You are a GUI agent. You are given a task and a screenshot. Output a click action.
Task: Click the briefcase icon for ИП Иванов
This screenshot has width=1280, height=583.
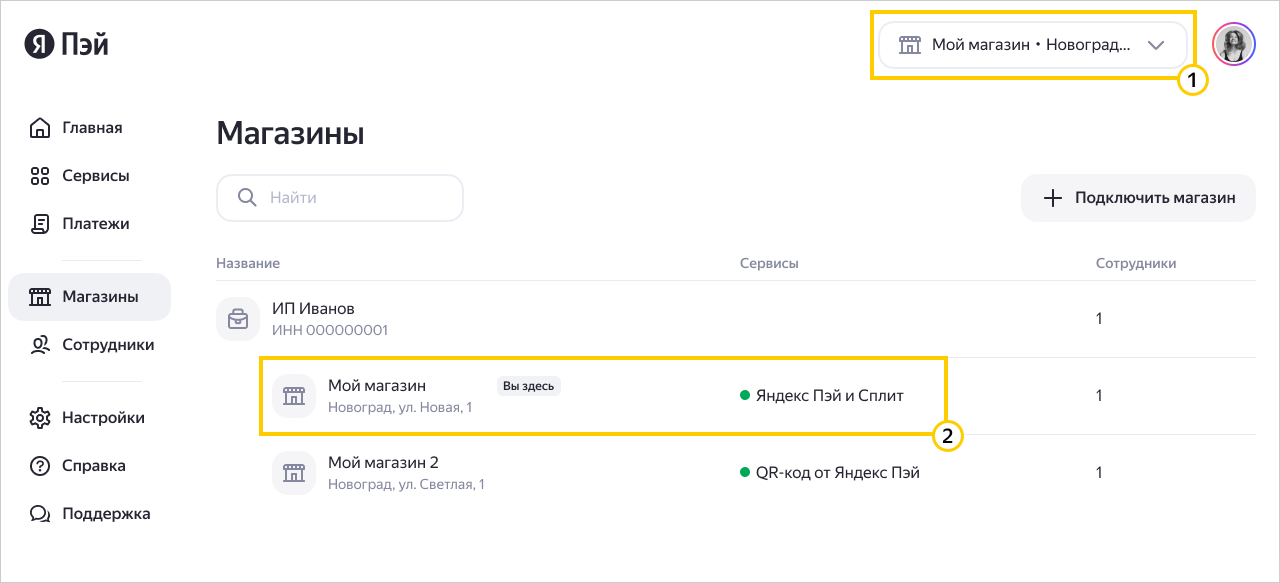point(238,319)
